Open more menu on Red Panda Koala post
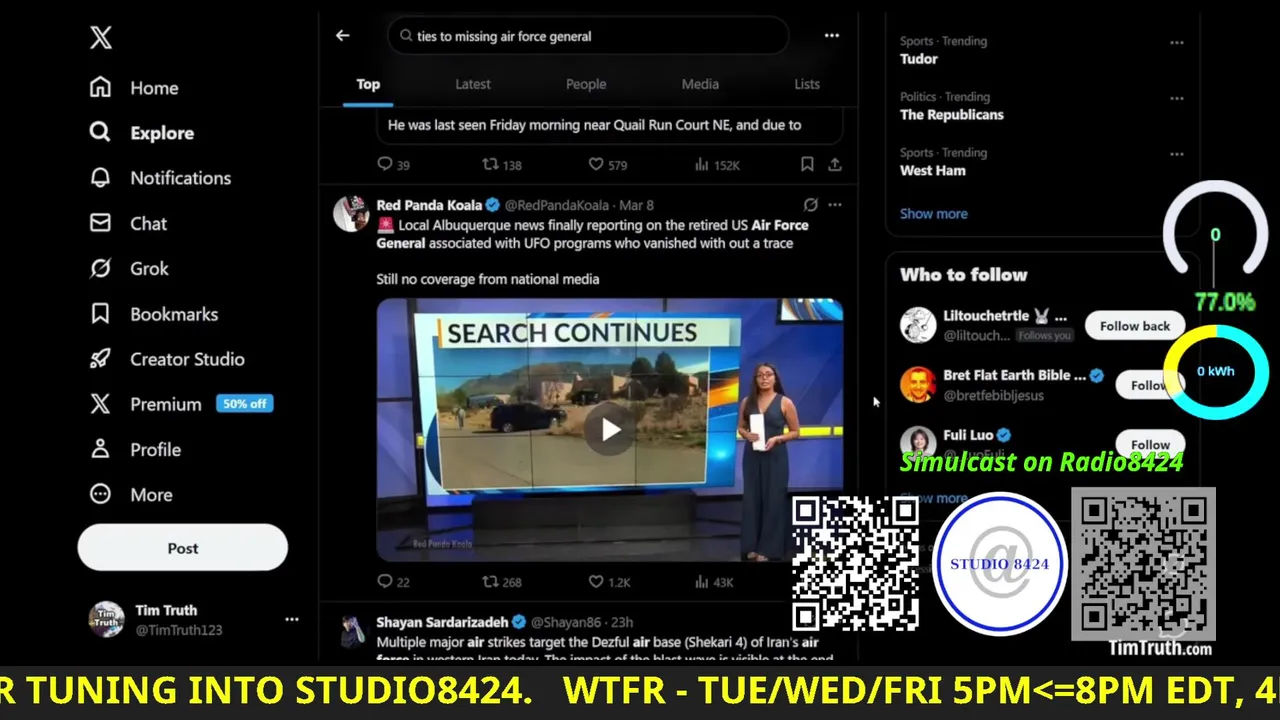Viewport: 1280px width, 720px height. pos(835,205)
